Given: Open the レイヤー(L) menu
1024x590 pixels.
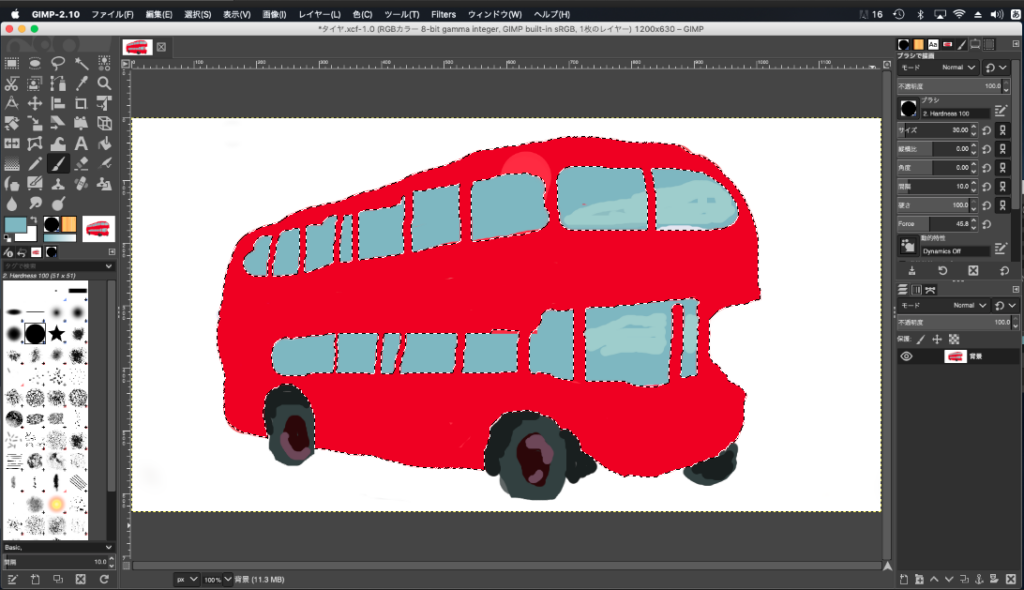Looking at the screenshot, I should click(x=319, y=15).
